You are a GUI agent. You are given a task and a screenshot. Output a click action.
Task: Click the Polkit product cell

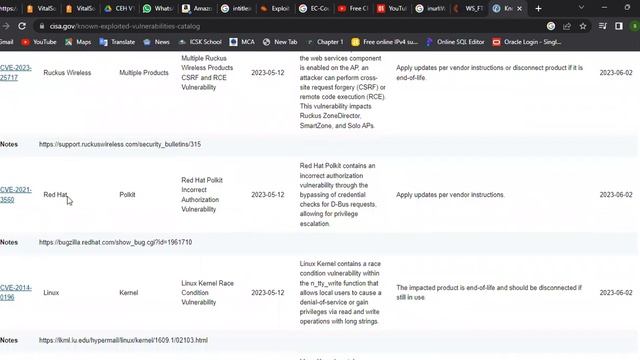point(127,195)
